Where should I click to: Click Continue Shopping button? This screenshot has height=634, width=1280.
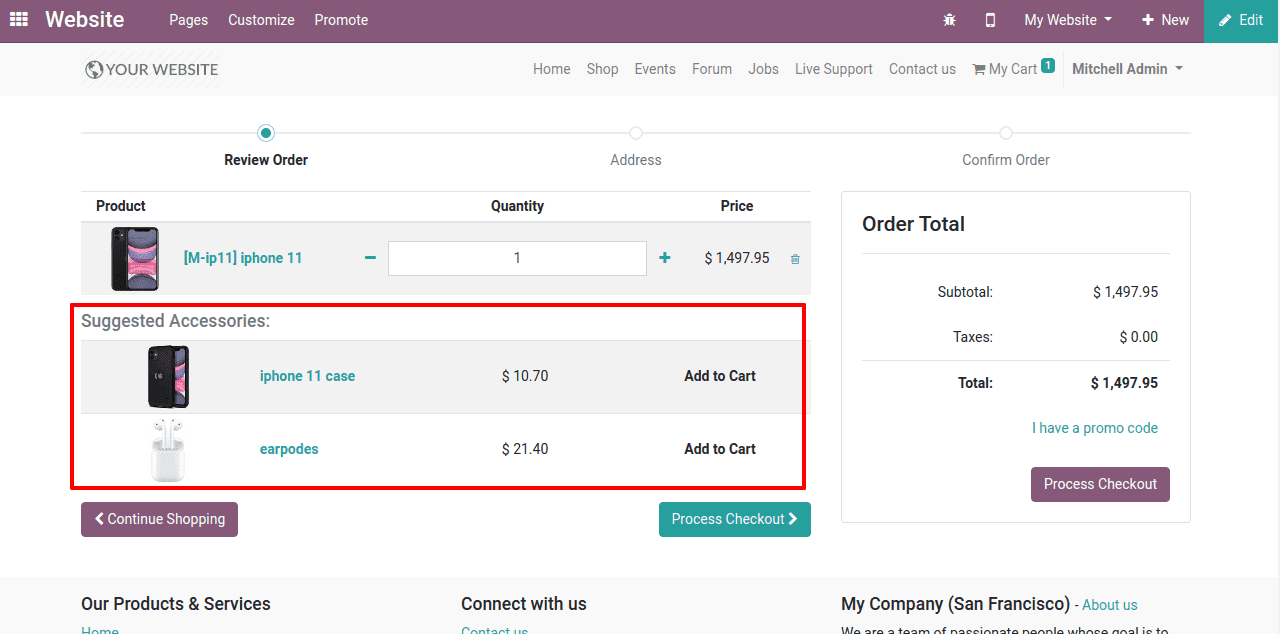159,519
